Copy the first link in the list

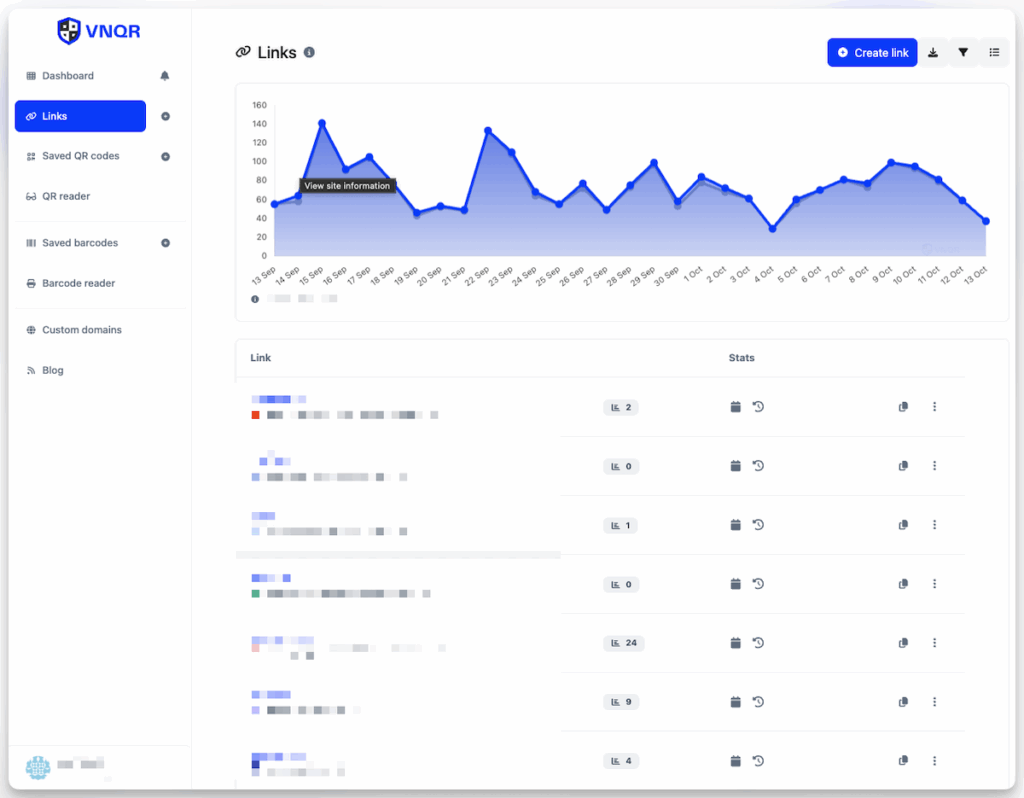(903, 407)
